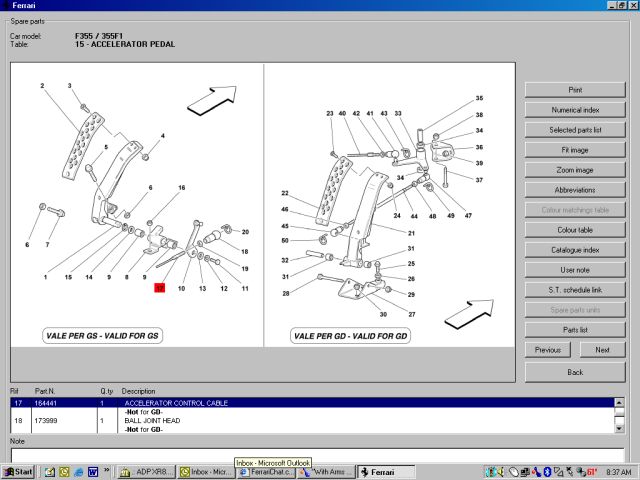The image size is (640, 480).
Task: Click the Parts list button
Action: (x=575, y=330)
